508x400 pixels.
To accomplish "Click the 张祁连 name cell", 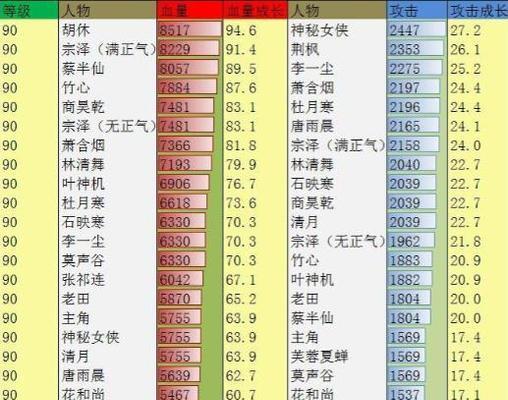I will click(x=107, y=280).
